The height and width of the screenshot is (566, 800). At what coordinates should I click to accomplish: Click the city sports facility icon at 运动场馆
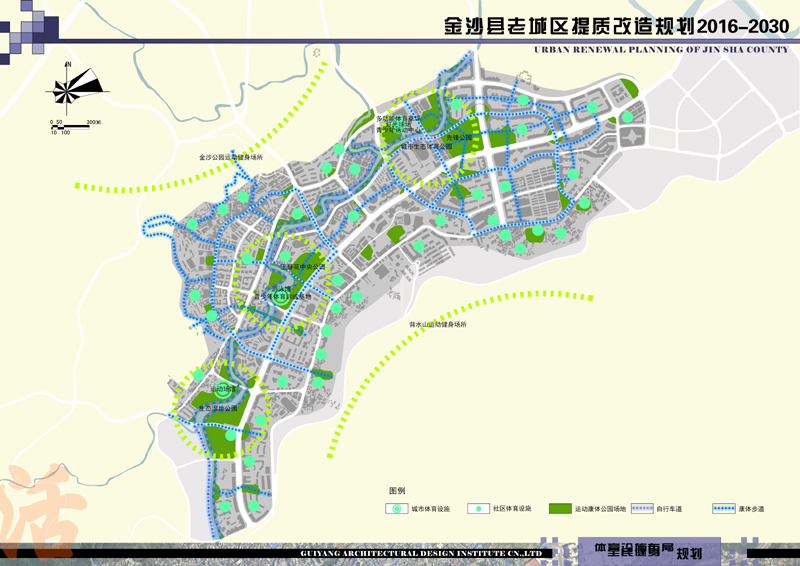click(222, 391)
